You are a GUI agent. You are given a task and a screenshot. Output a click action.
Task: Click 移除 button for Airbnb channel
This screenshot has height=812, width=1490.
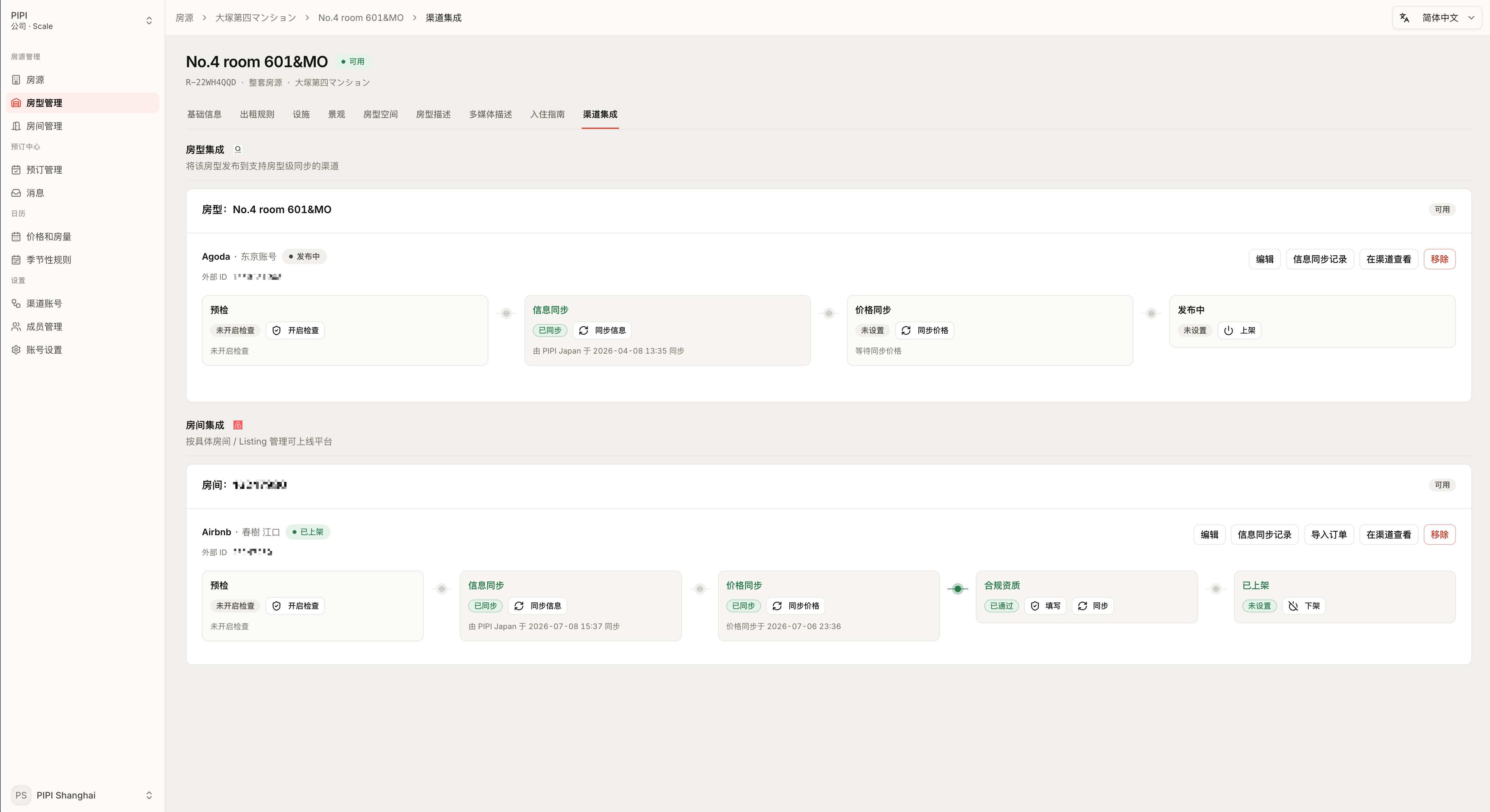(1439, 534)
